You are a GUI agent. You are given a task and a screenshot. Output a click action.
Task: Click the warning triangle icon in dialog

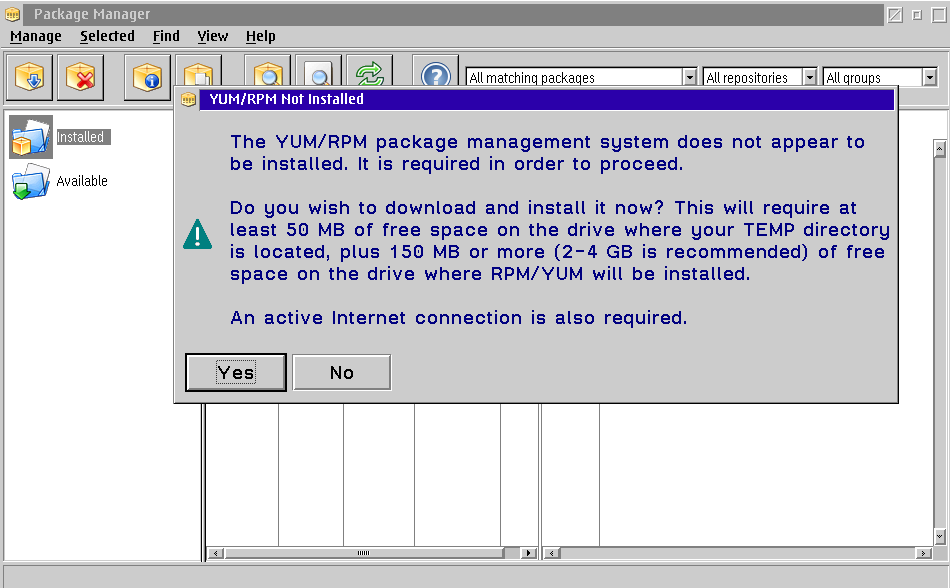(198, 235)
